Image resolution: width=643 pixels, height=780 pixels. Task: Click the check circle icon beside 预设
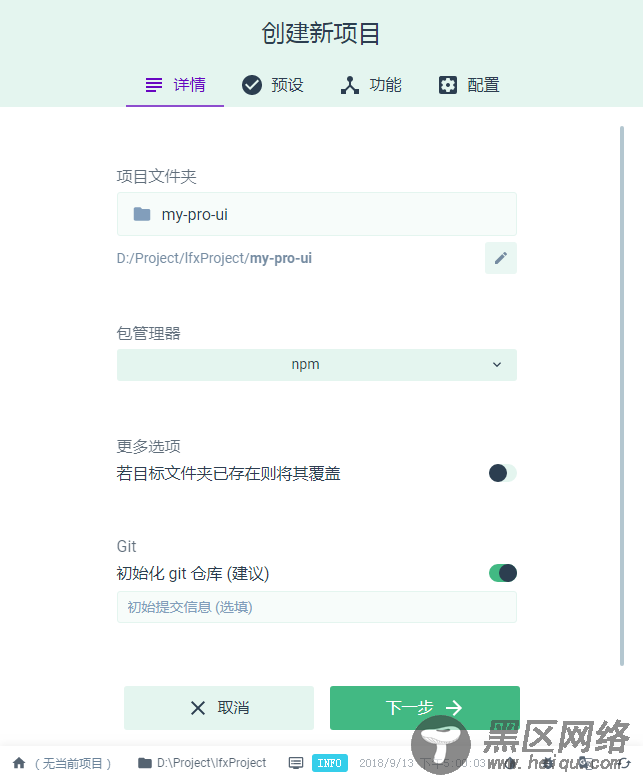click(252, 85)
